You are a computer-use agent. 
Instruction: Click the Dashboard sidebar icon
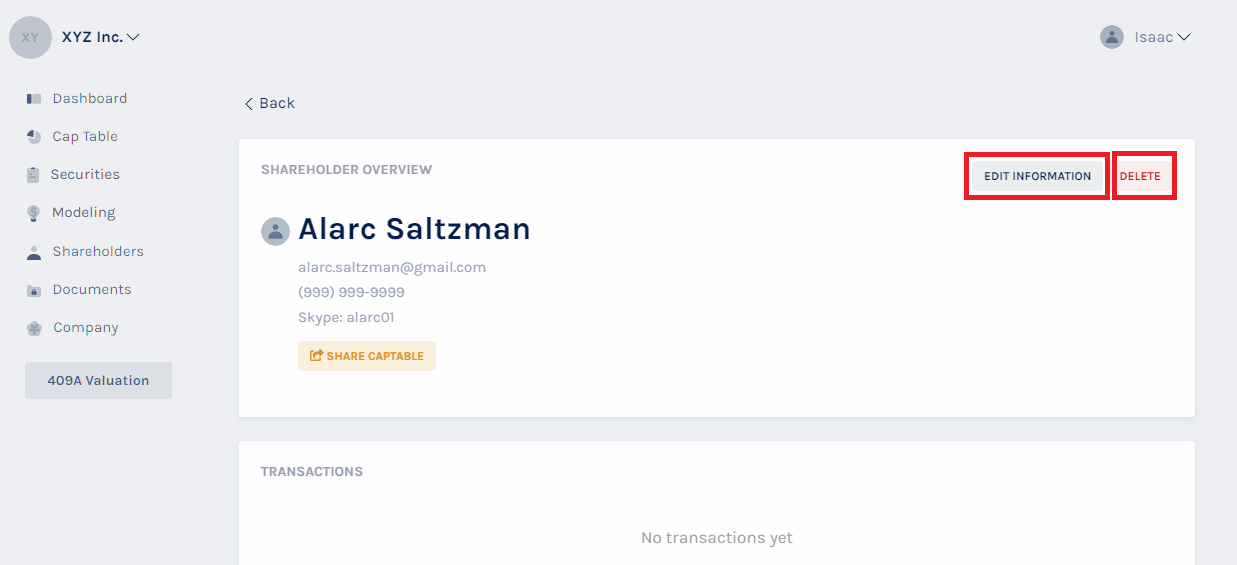click(x=34, y=99)
